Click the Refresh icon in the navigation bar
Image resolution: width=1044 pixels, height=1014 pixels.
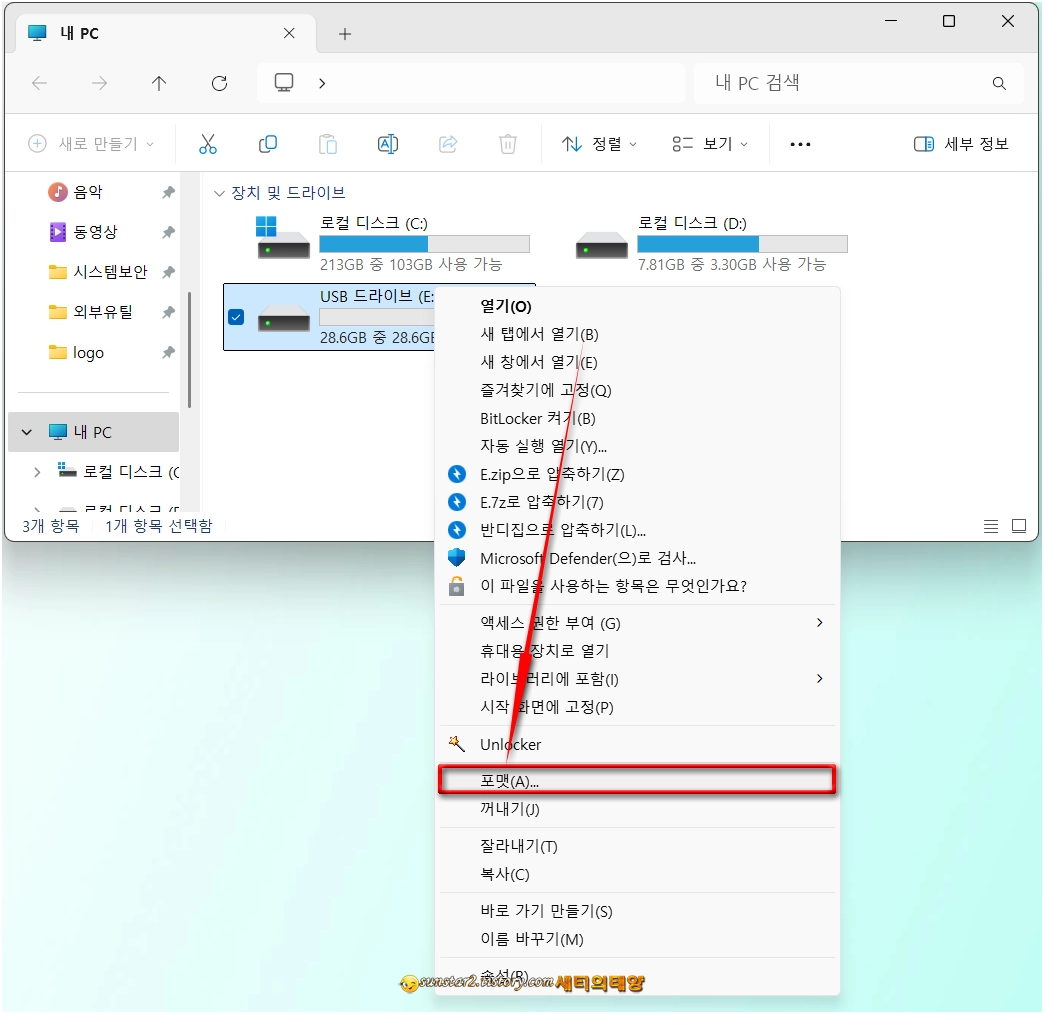(x=219, y=83)
